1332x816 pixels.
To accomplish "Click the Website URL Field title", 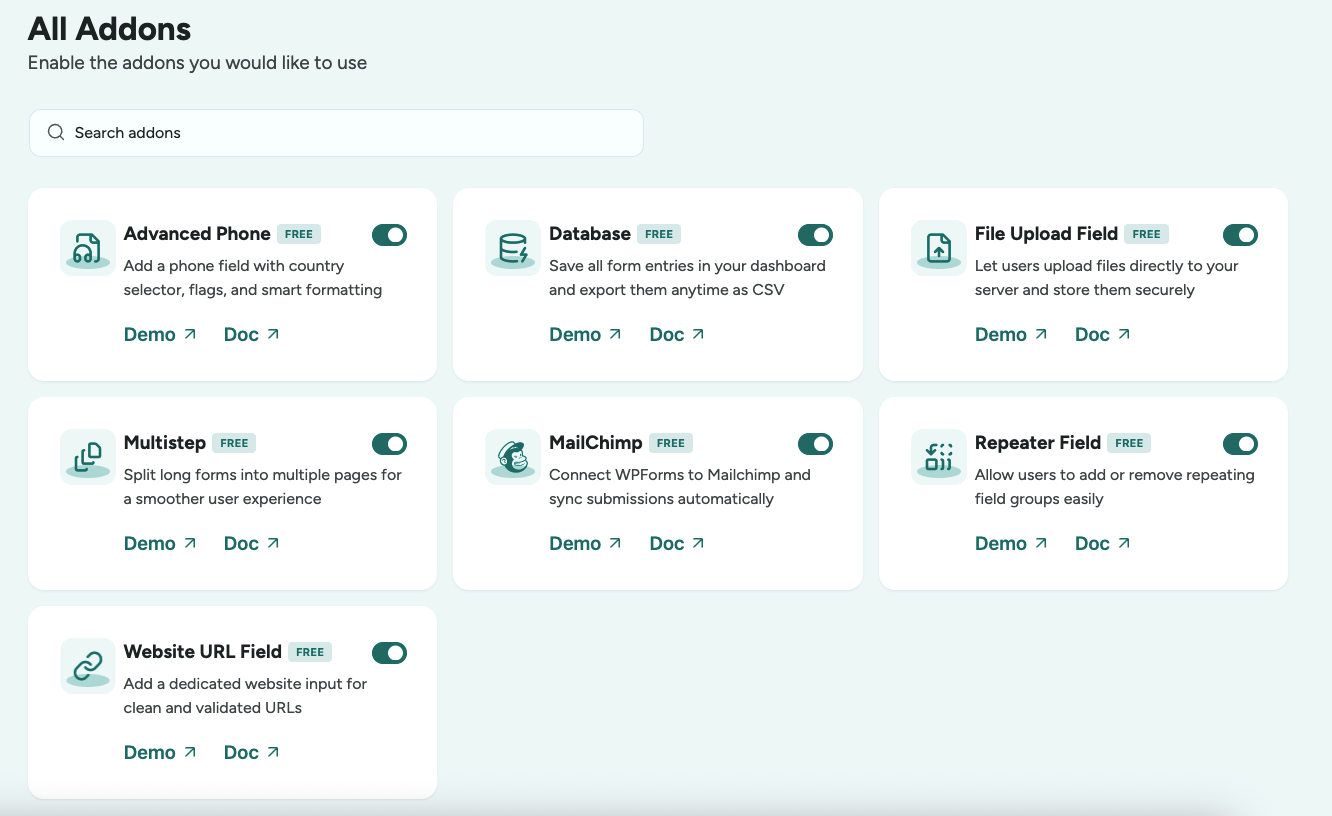I will coord(203,652).
